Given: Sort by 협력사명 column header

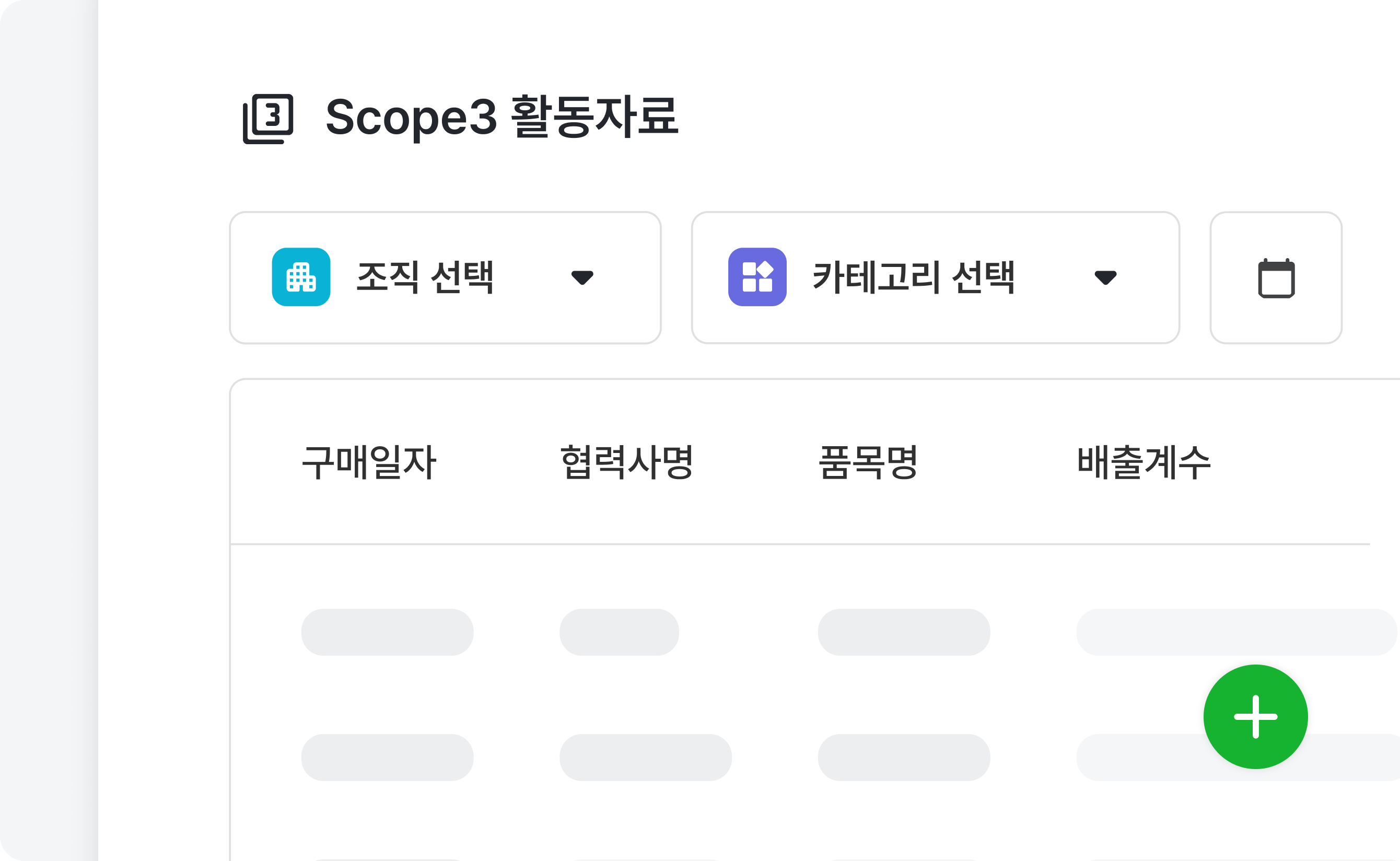Looking at the screenshot, I should (626, 462).
